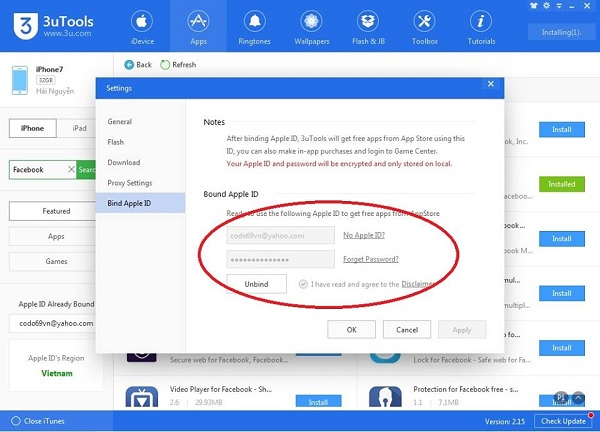Open Flash & JB section
Image resolution: width=600 pixels, height=432 pixels.
point(368,28)
